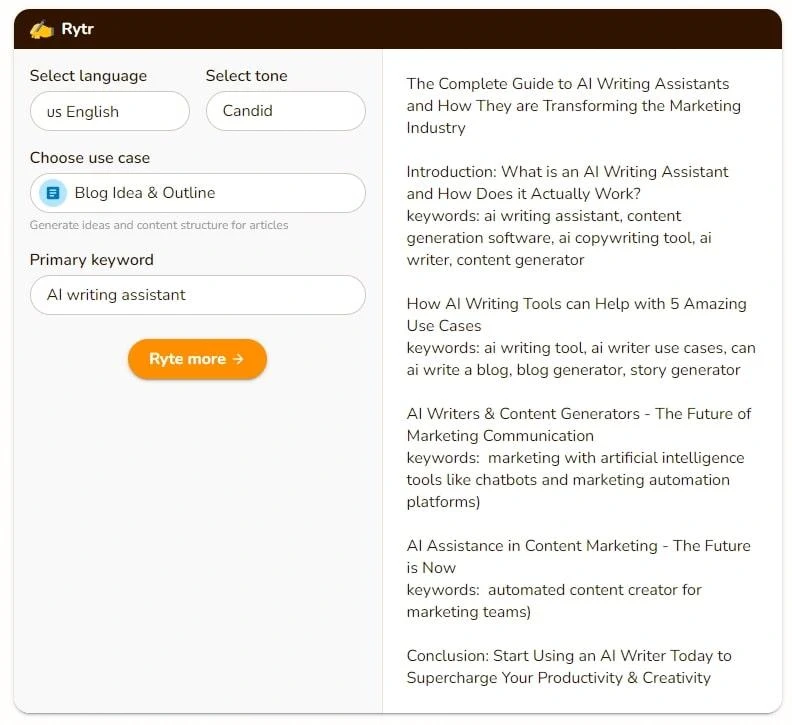Click the use case helper text about articles
The height and width of the screenshot is (725, 792).
(159, 225)
